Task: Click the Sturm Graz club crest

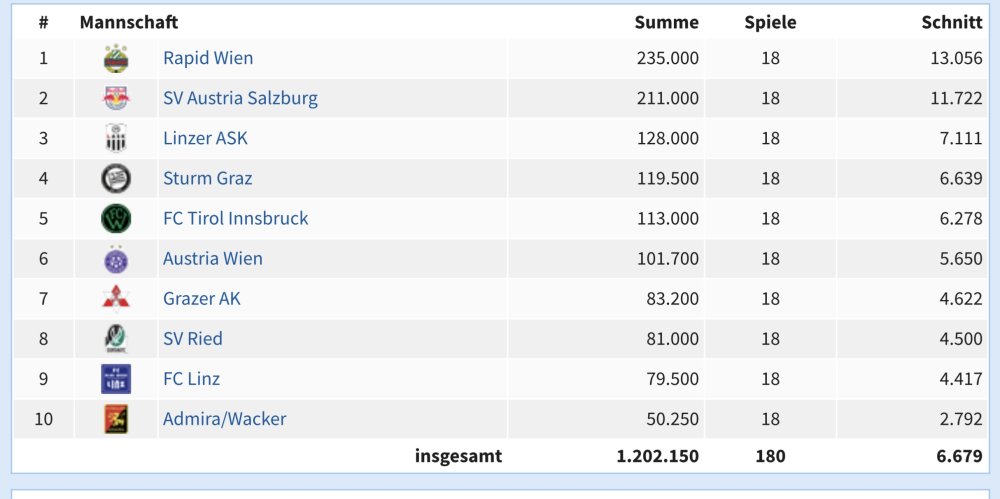Action: (x=116, y=179)
